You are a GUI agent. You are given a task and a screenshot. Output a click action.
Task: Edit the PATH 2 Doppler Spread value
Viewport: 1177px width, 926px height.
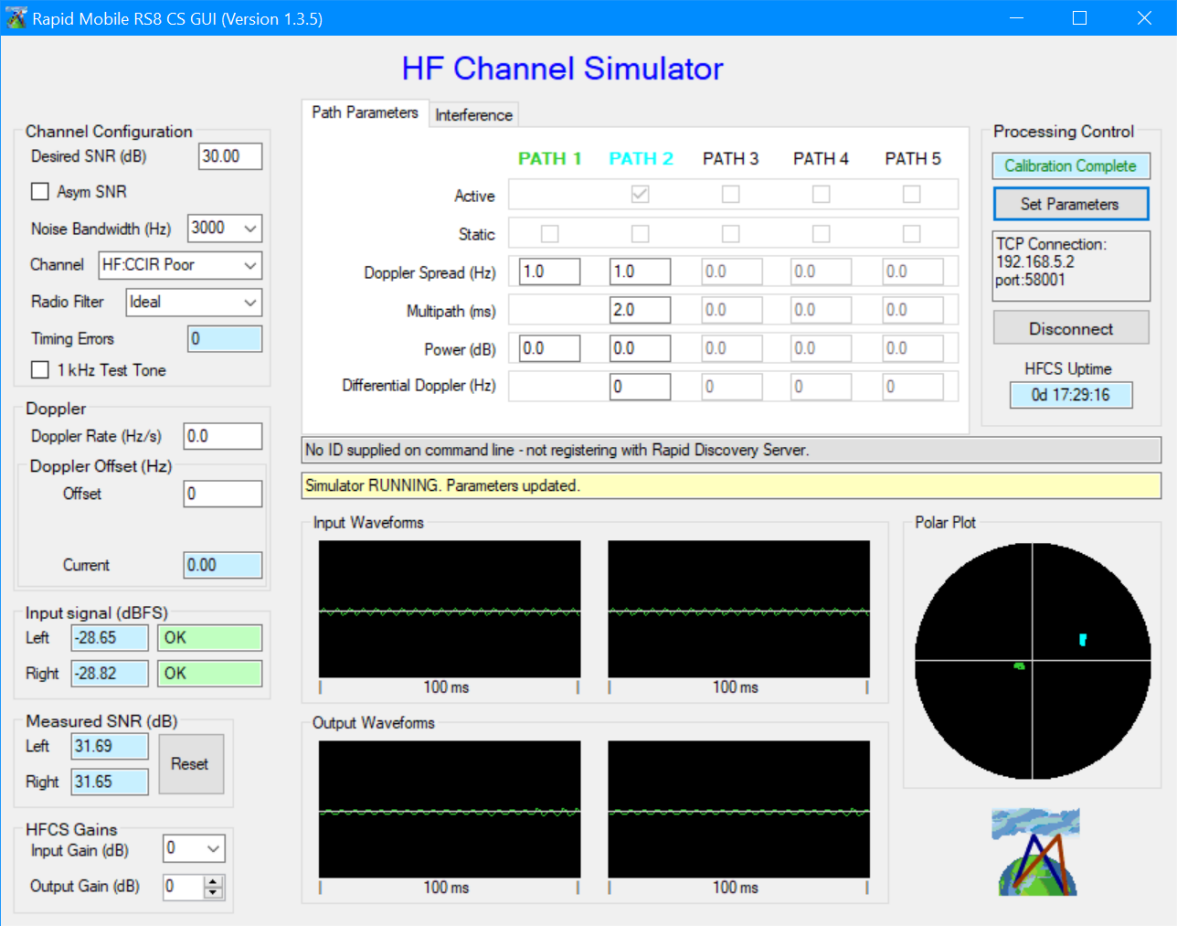coord(640,272)
